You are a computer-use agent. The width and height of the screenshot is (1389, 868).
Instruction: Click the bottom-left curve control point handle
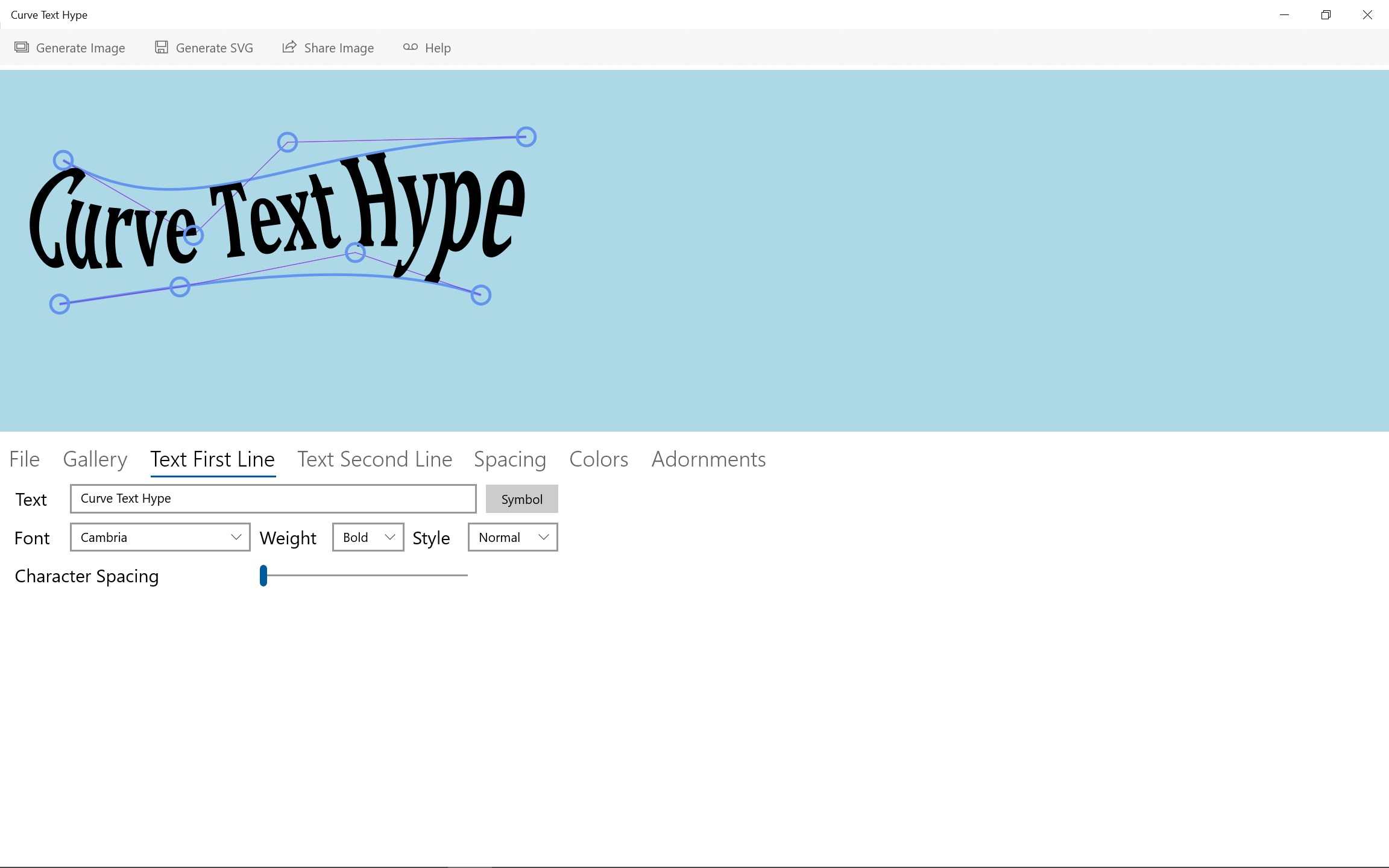click(60, 304)
